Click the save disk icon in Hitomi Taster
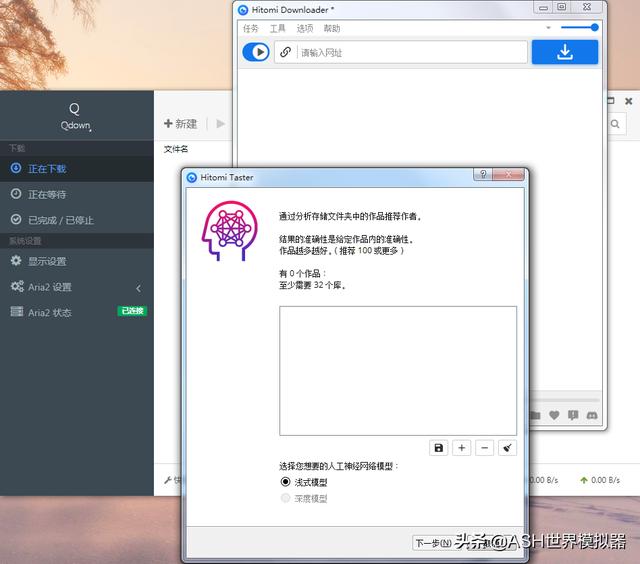The width and height of the screenshot is (640, 564). [439, 448]
